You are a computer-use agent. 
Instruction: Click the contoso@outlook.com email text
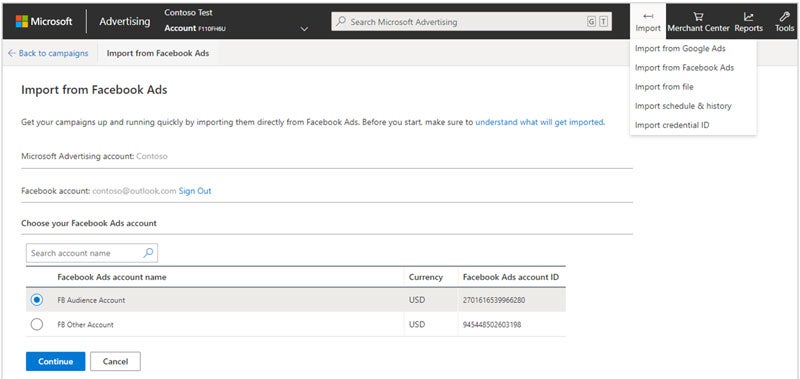tap(134, 191)
